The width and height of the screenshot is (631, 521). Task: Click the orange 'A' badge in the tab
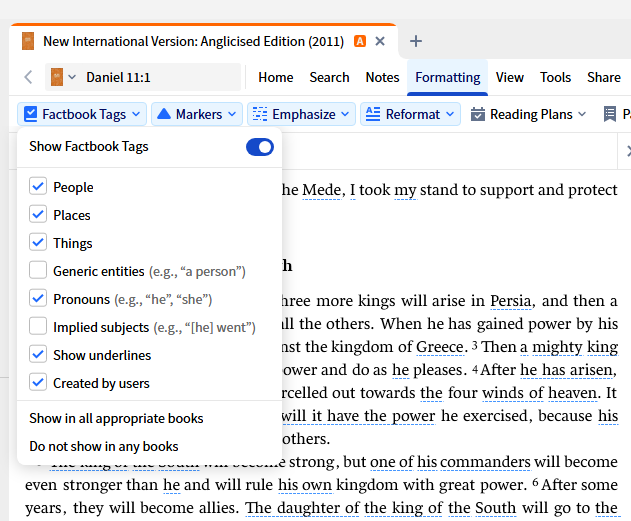coord(360,41)
